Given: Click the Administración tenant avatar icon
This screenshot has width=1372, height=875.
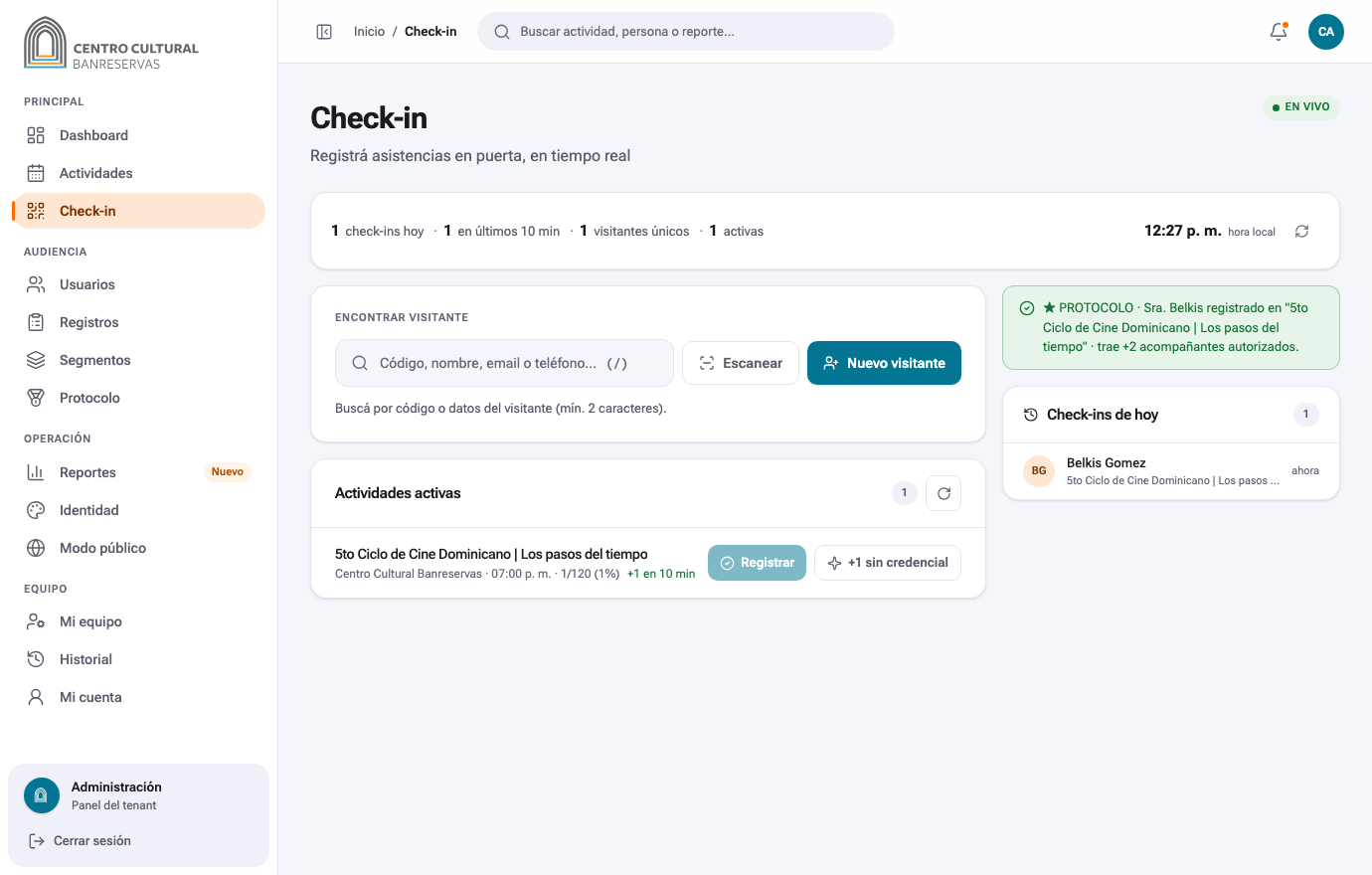Looking at the screenshot, I should point(42,795).
